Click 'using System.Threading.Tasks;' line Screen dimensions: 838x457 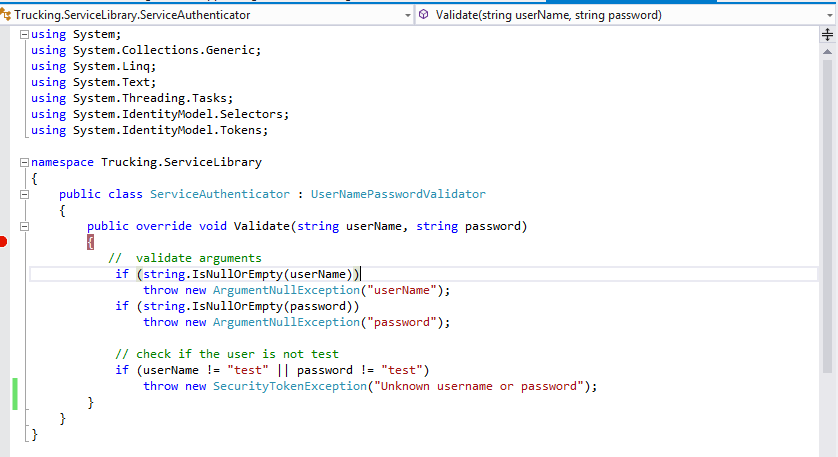tap(132, 98)
